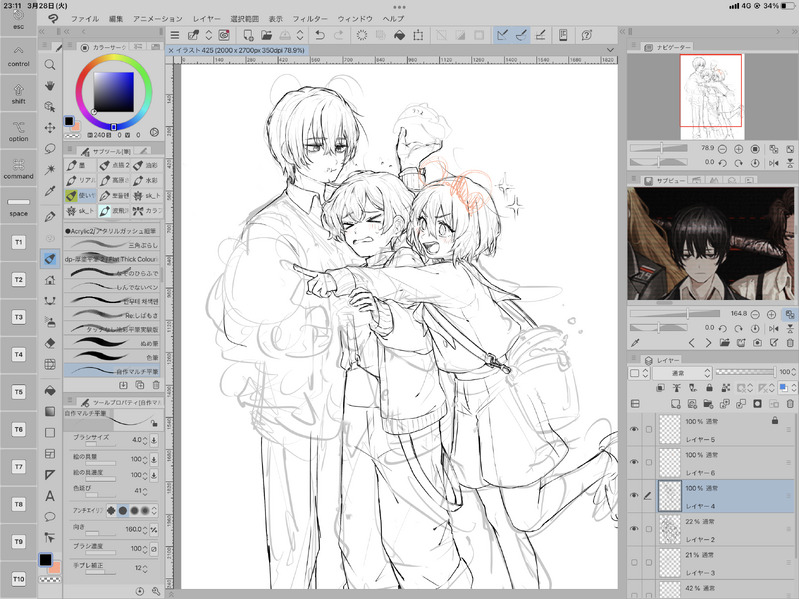The image size is (799, 599).
Task: Select the Pen tool
Action: click(x=49, y=216)
